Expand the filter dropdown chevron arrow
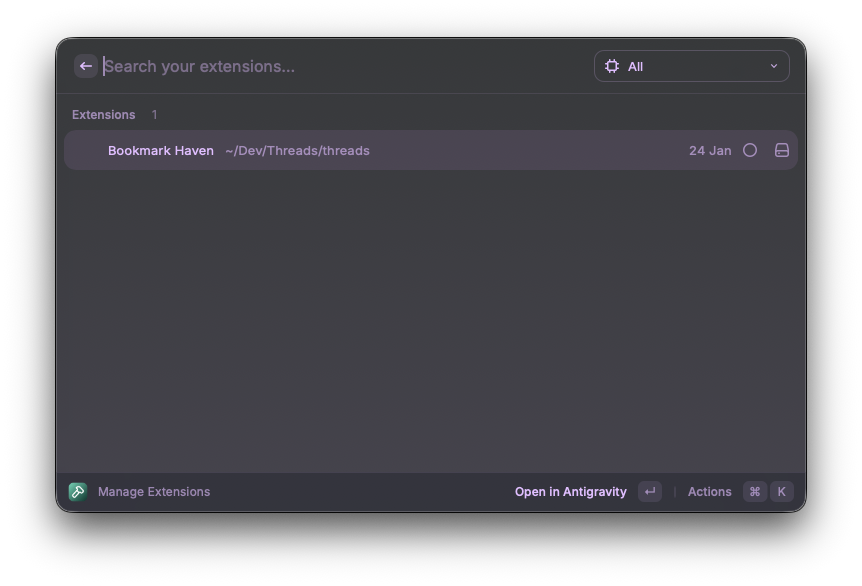Screen dimensions: 862x586 click(773, 66)
